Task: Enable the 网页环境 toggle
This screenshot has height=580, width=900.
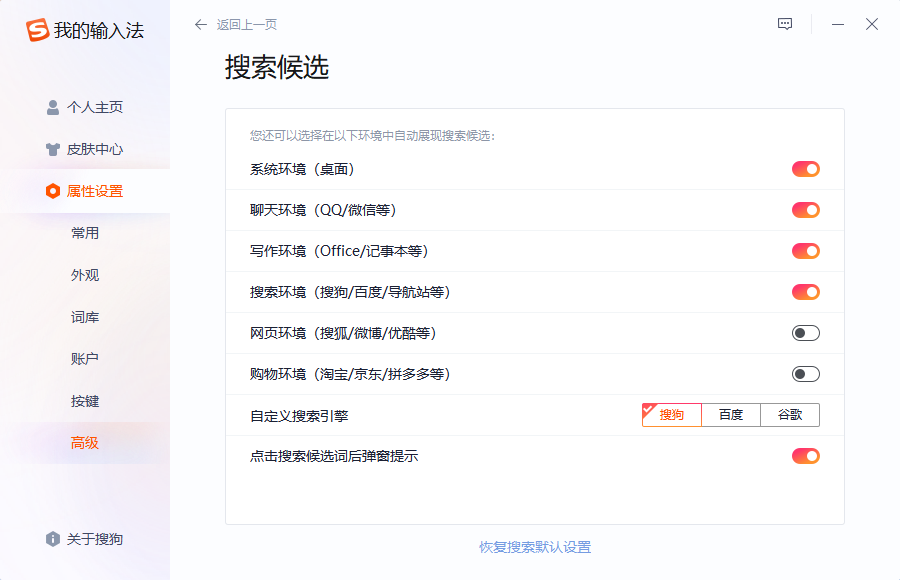Action: click(x=804, y=332)
